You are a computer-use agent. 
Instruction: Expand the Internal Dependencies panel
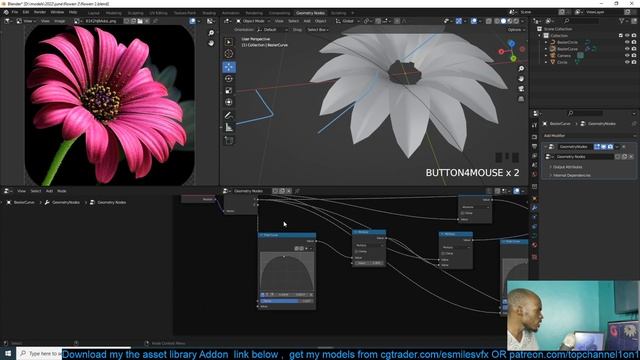coord(571,175)
